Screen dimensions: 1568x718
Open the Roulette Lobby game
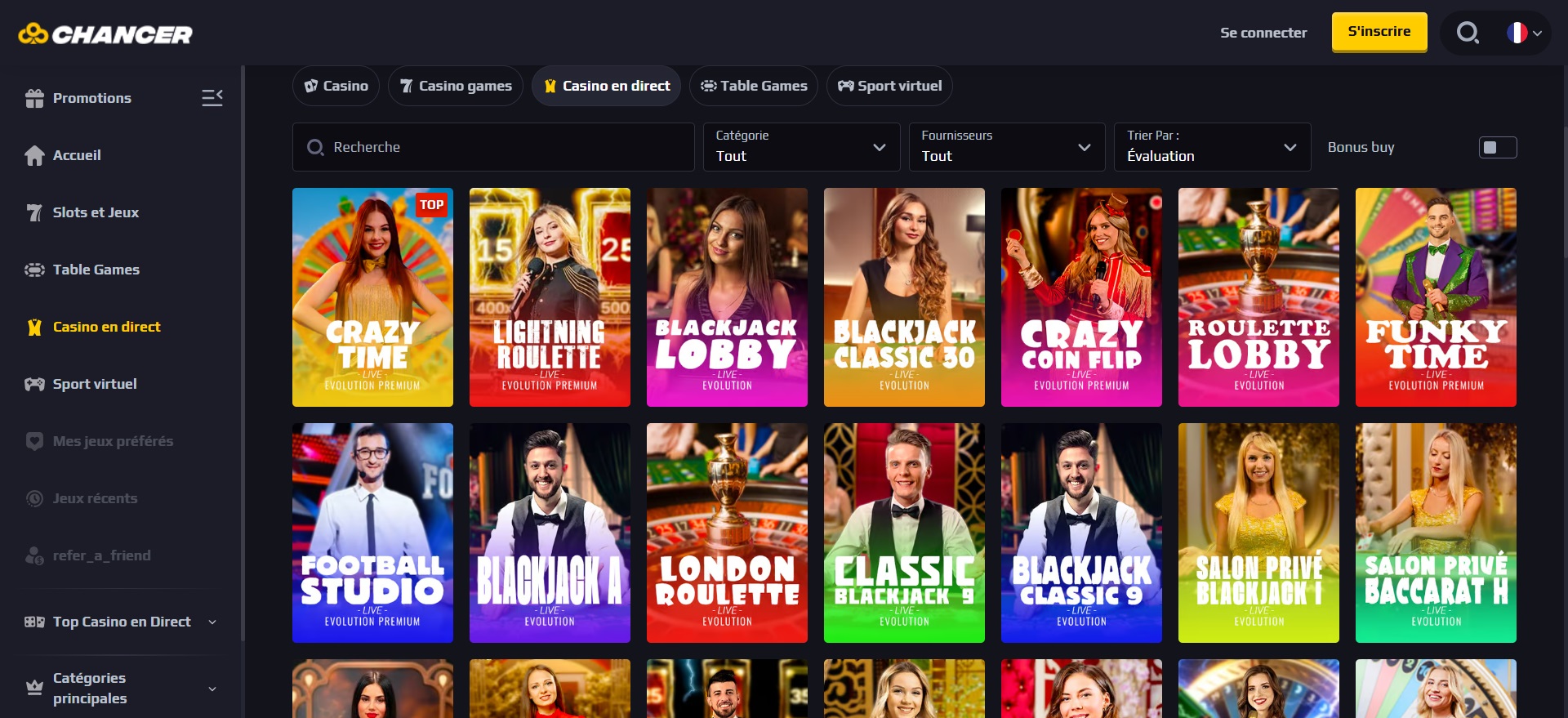pos(1258,297)
